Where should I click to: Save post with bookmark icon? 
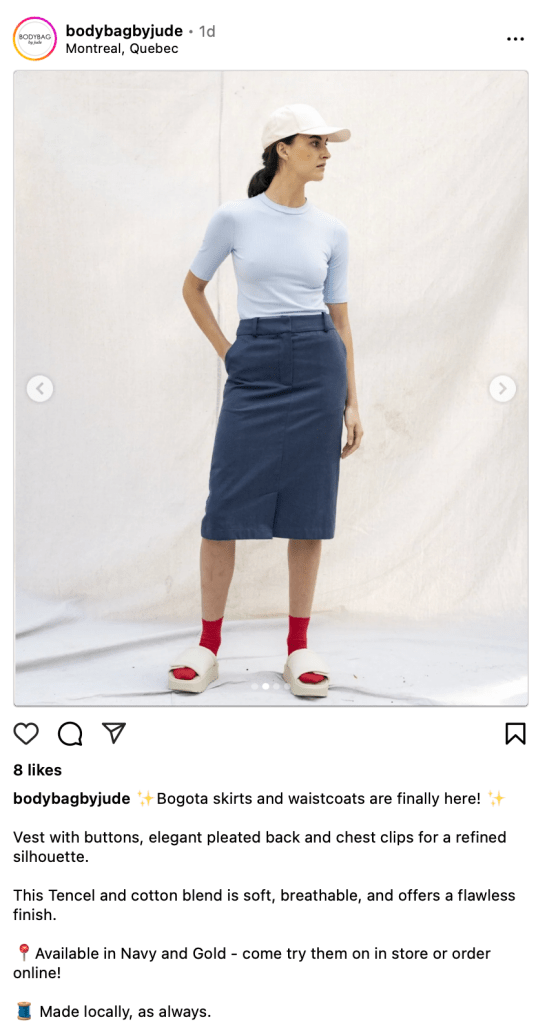[x=515, y=733]
